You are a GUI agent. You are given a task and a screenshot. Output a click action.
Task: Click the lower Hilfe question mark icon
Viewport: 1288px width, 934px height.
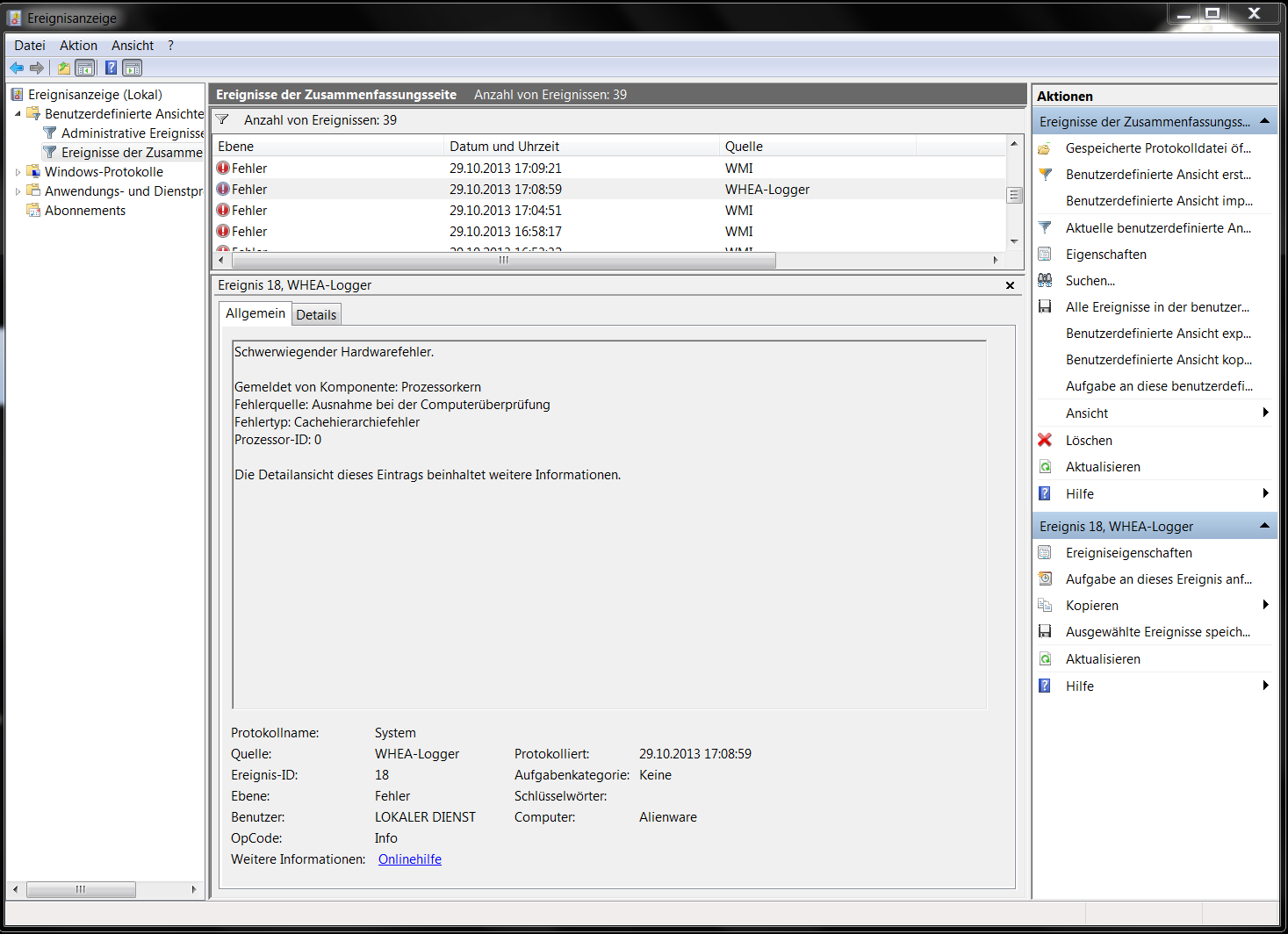click(x=1045, y=686)
